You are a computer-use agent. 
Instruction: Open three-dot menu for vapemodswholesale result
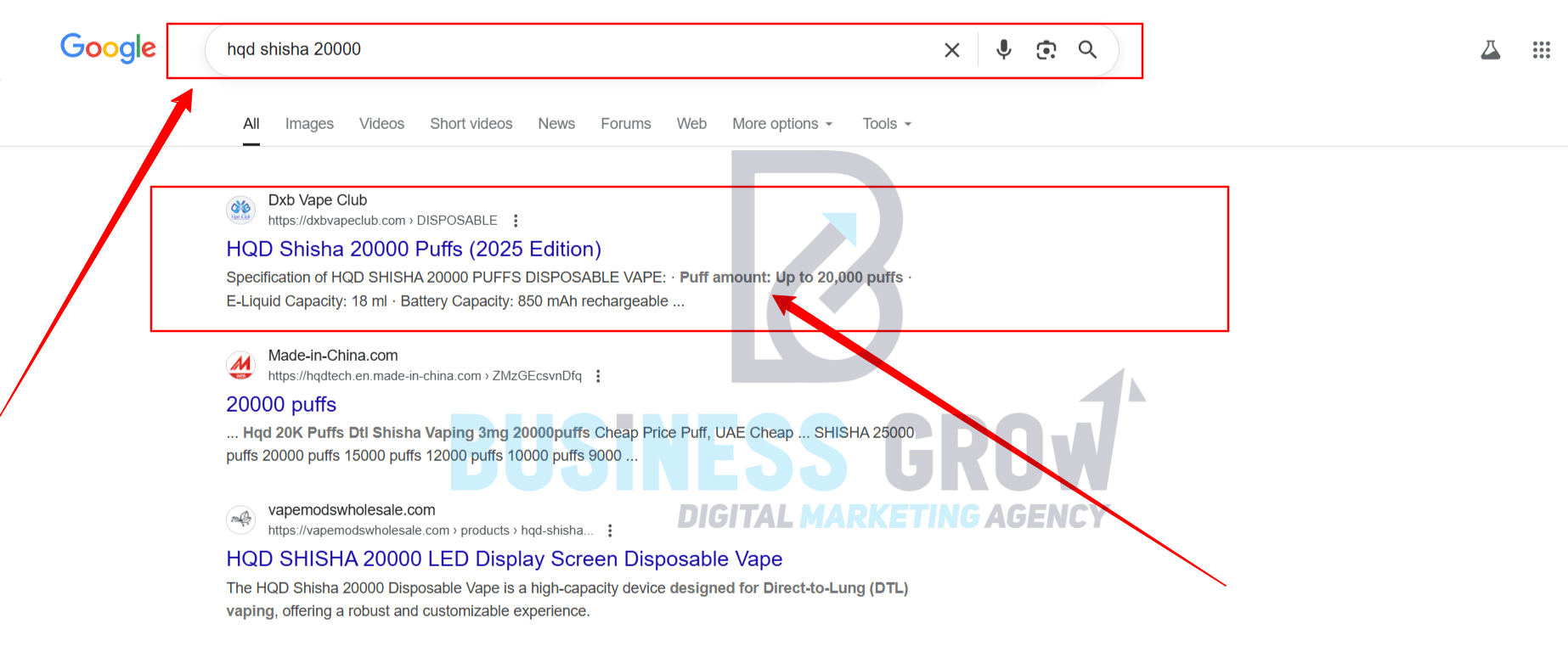tap(610, 531)
